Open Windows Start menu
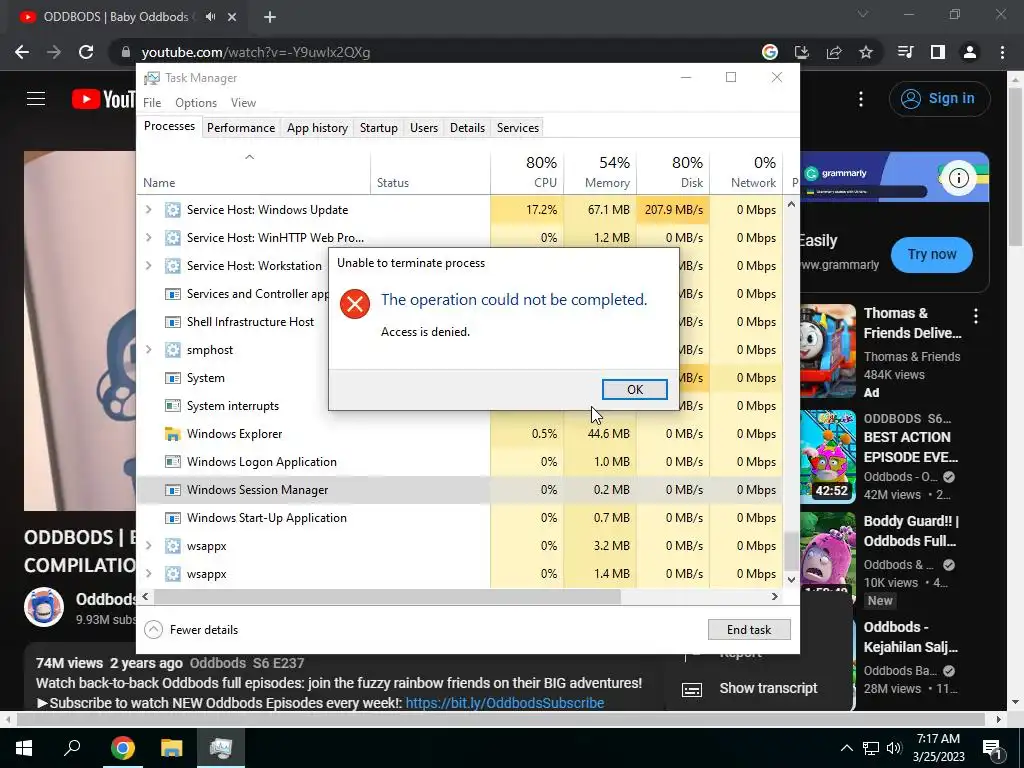 (24, 748)
